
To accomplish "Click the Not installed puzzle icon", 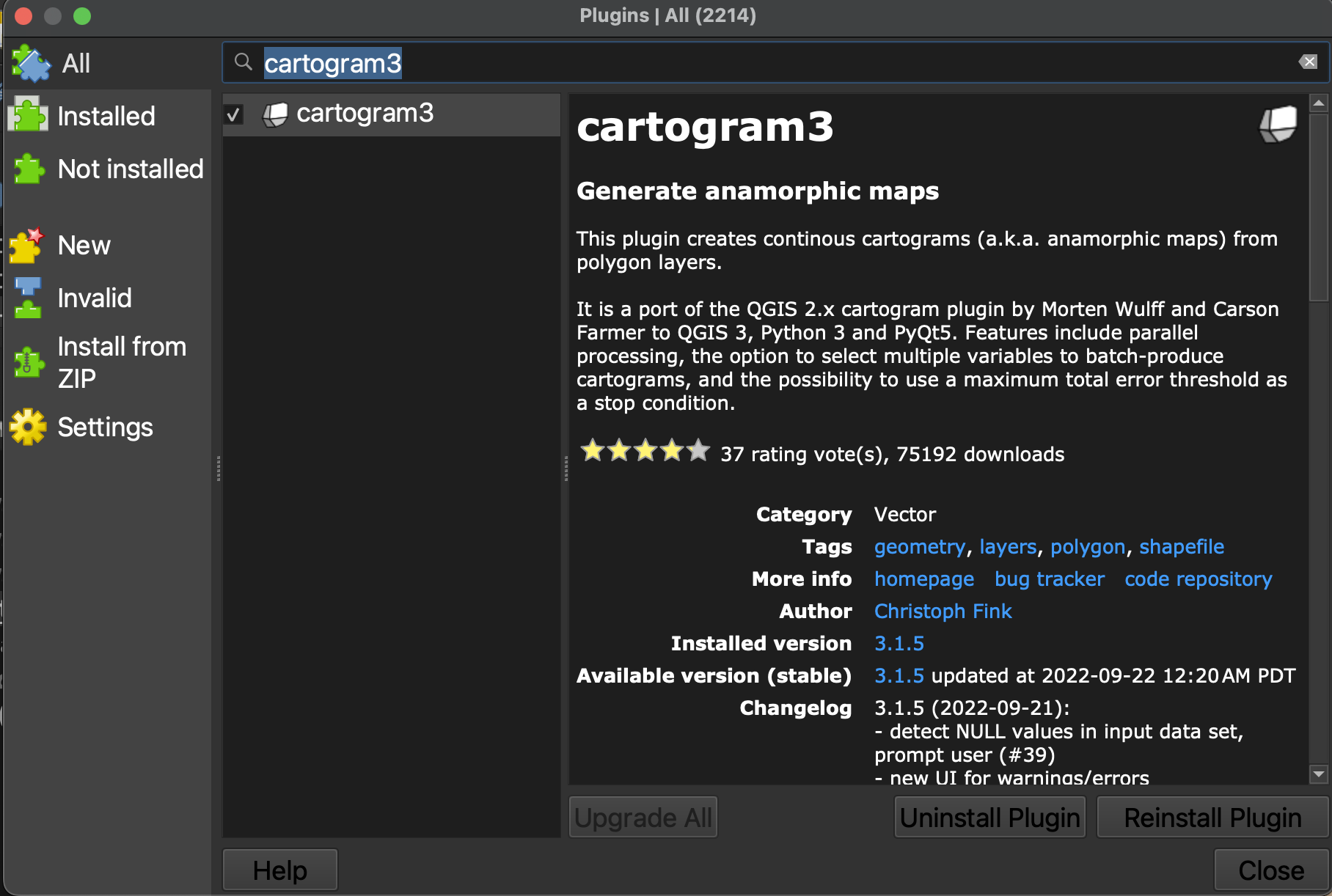I will click(x=29, y=169).
